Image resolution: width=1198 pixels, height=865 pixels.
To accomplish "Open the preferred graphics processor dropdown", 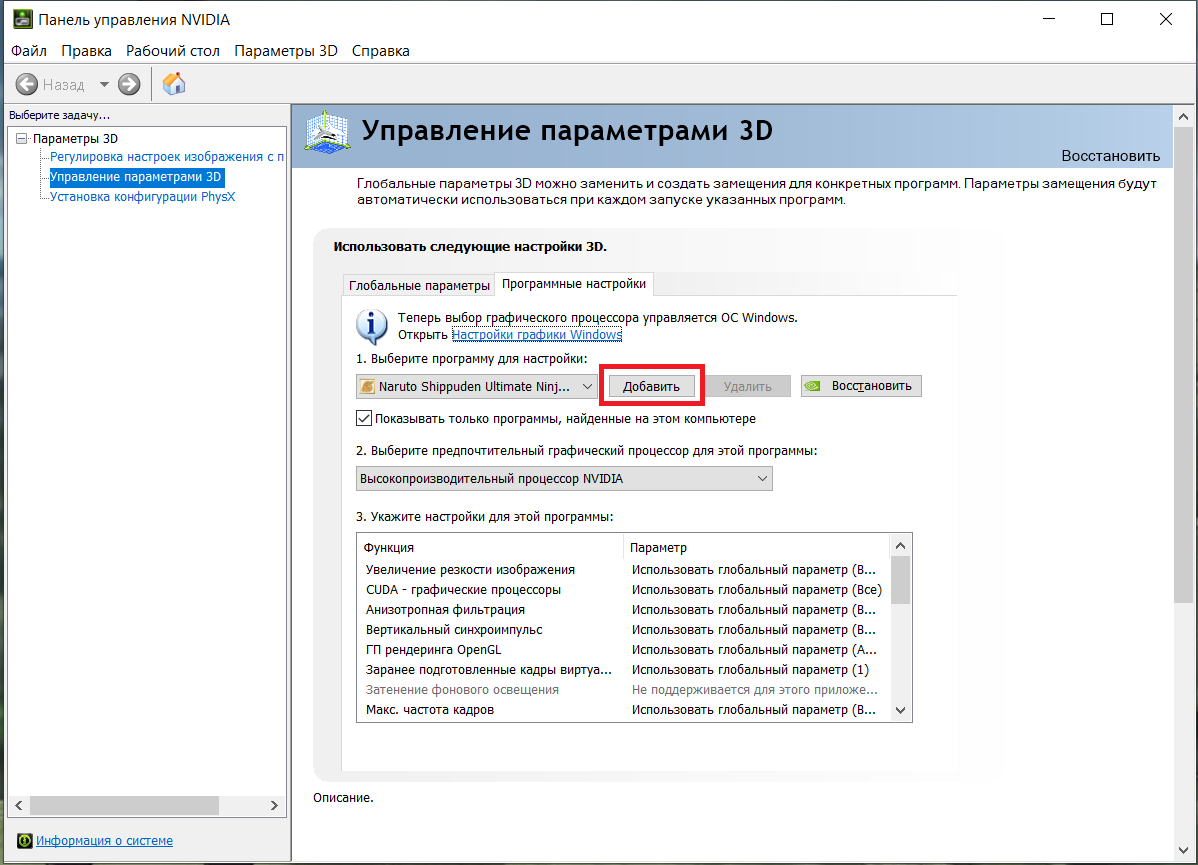I will click(564, 478).
